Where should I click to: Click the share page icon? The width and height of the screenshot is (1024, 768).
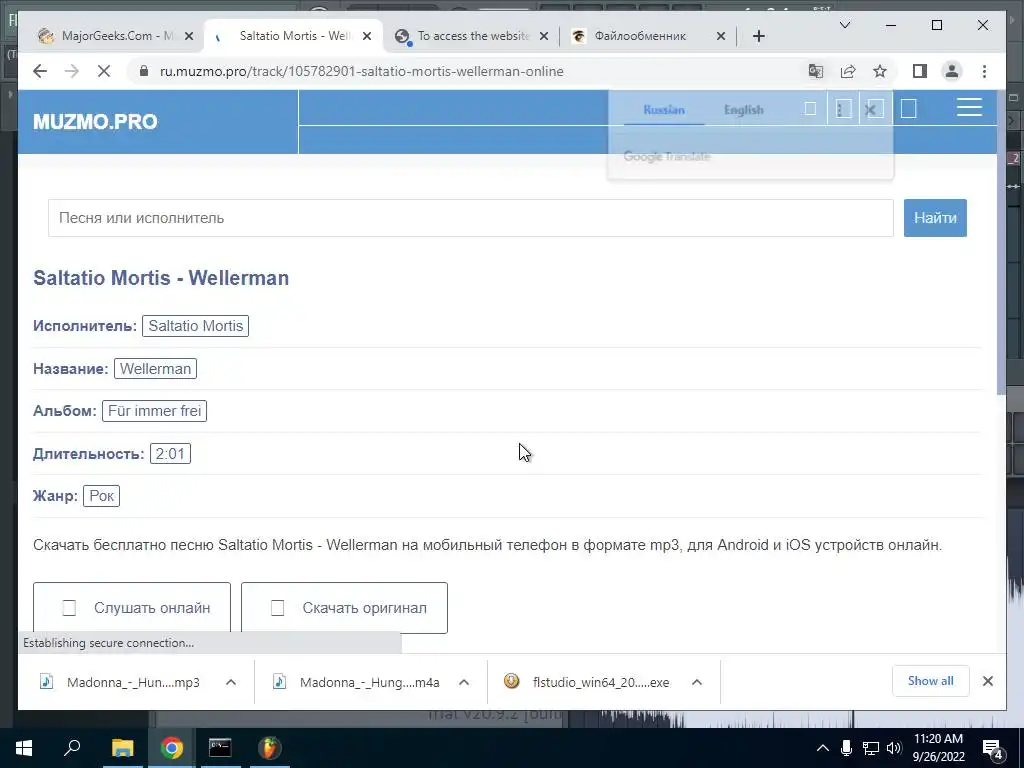pos(848,71)
